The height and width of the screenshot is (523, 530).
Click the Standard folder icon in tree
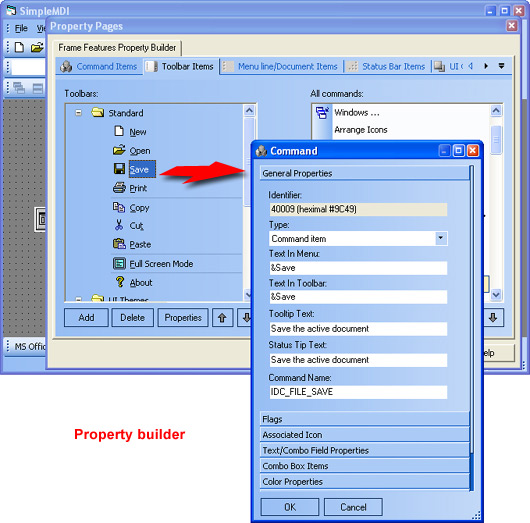click(x=98, y=112)
